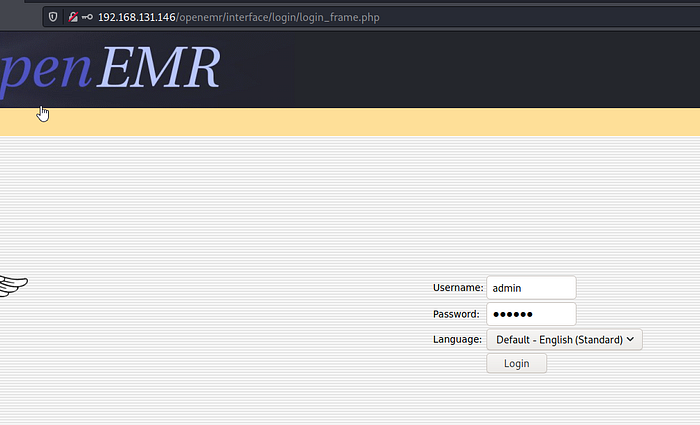The height and width of the screenshot is (425, 700).
Task: Click the OpenEMR logo in header
Action: click(x=110, y=70)
